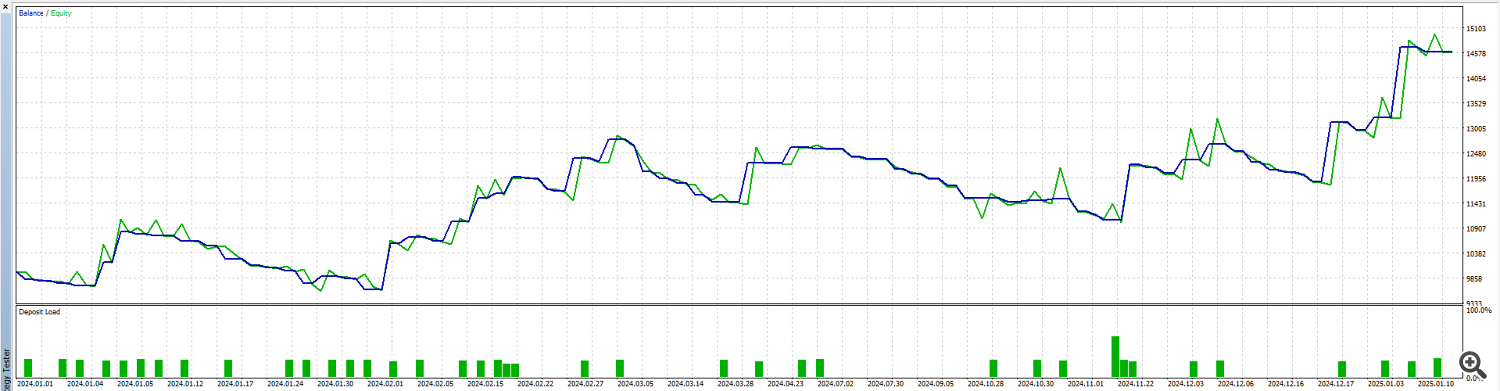Click the 2024.01.01 date label

[x=36, y=383]
